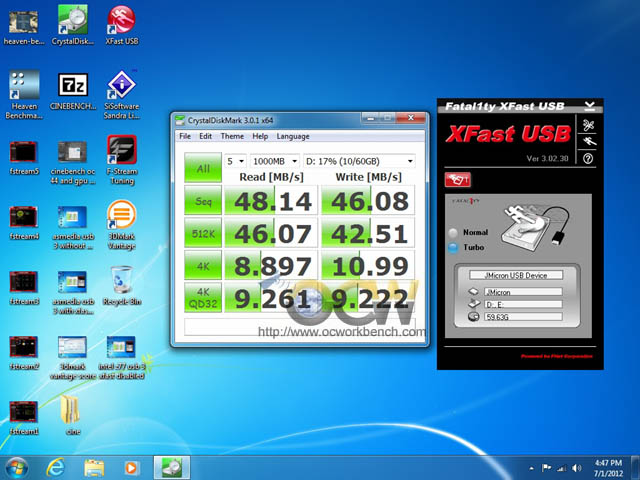Click the XFast USB running-man icon
This screenshot has width=640, height=480.
coord(588,142)
